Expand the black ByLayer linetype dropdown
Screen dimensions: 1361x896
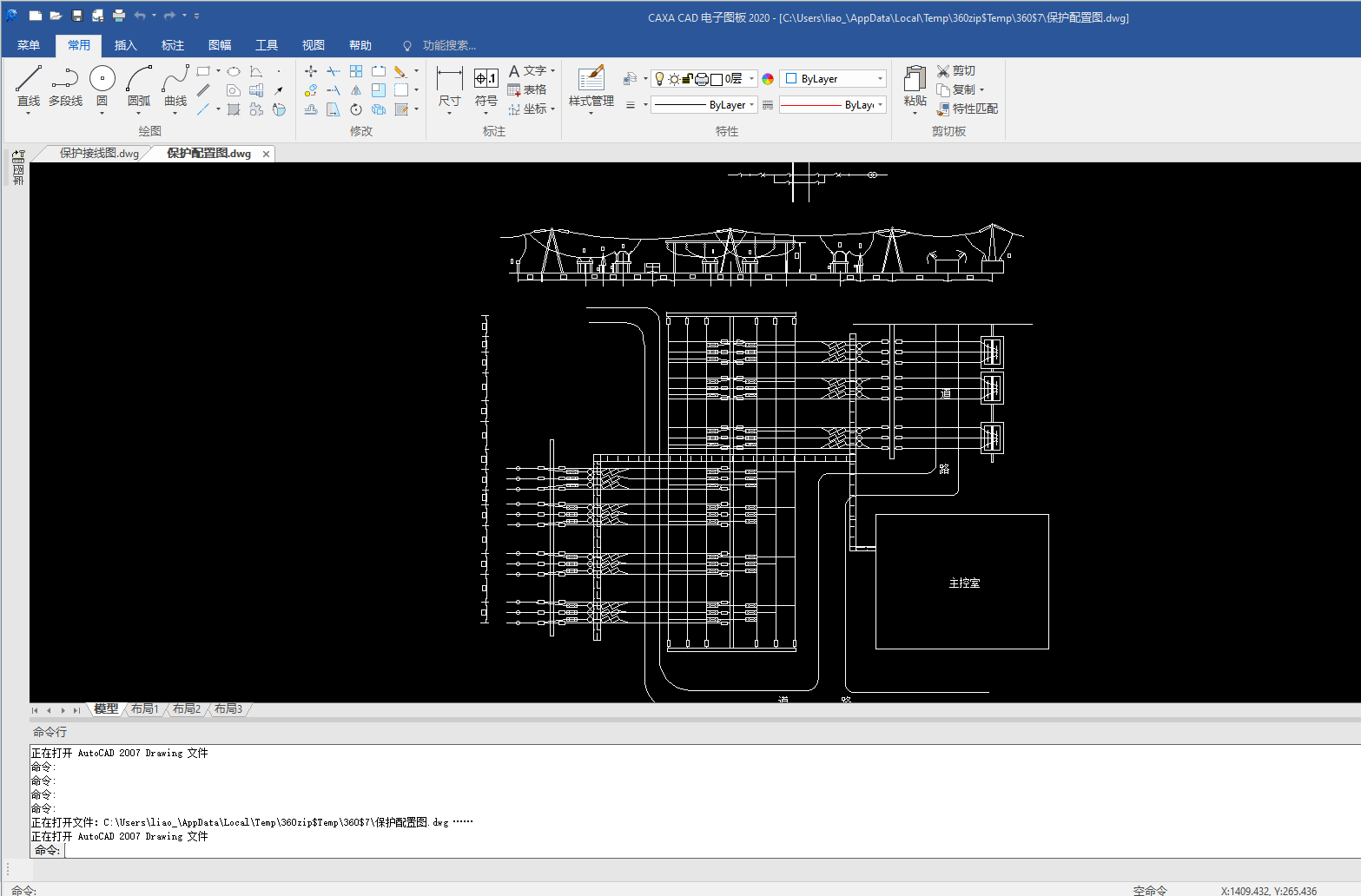tap(751, 105)
